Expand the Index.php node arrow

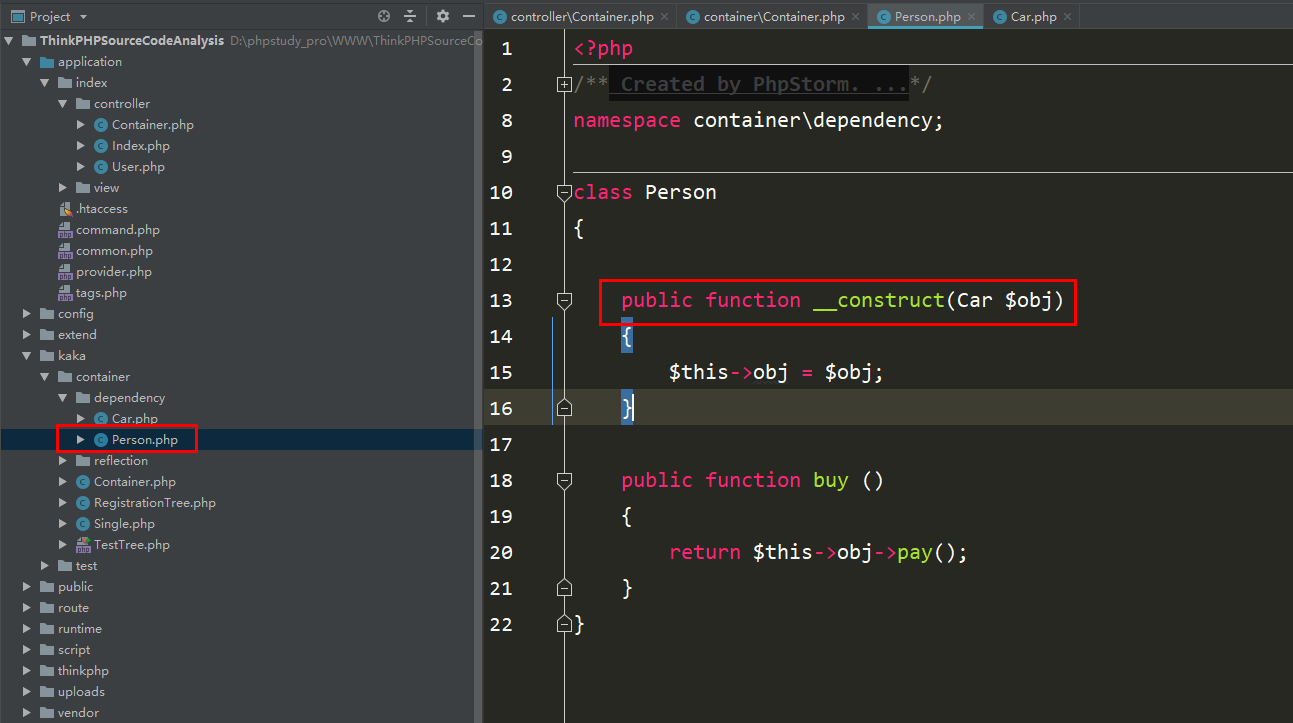click(81, 146)
